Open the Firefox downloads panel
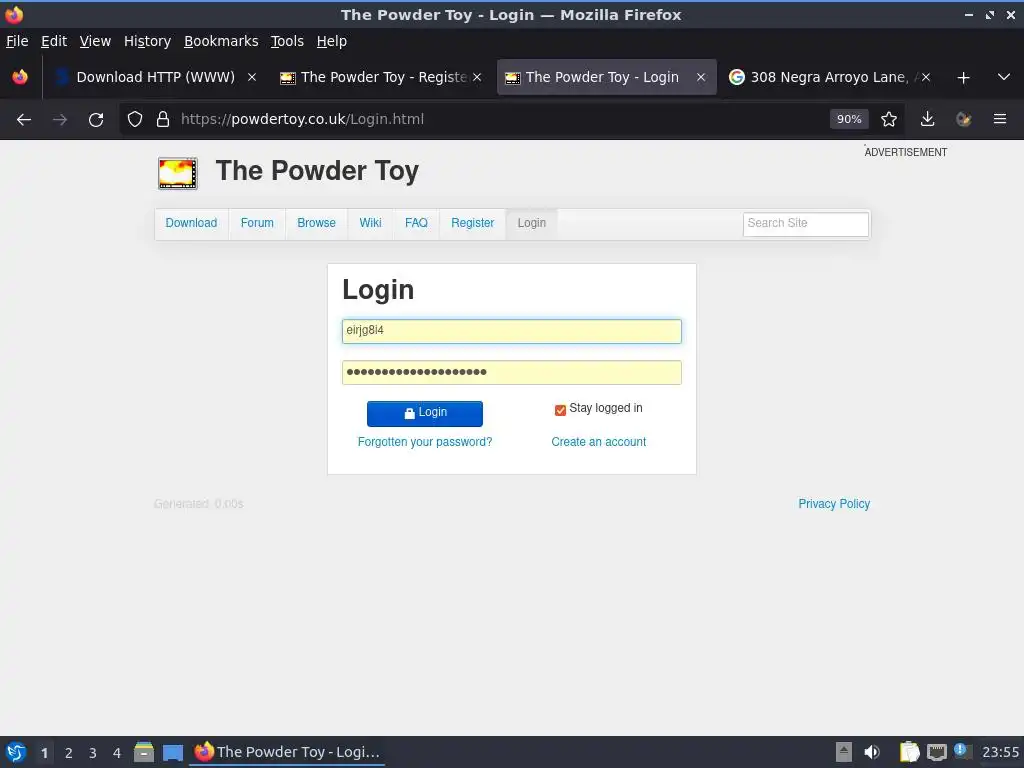This screenshot has height=768, width=1024. click(x=927, y=119)
